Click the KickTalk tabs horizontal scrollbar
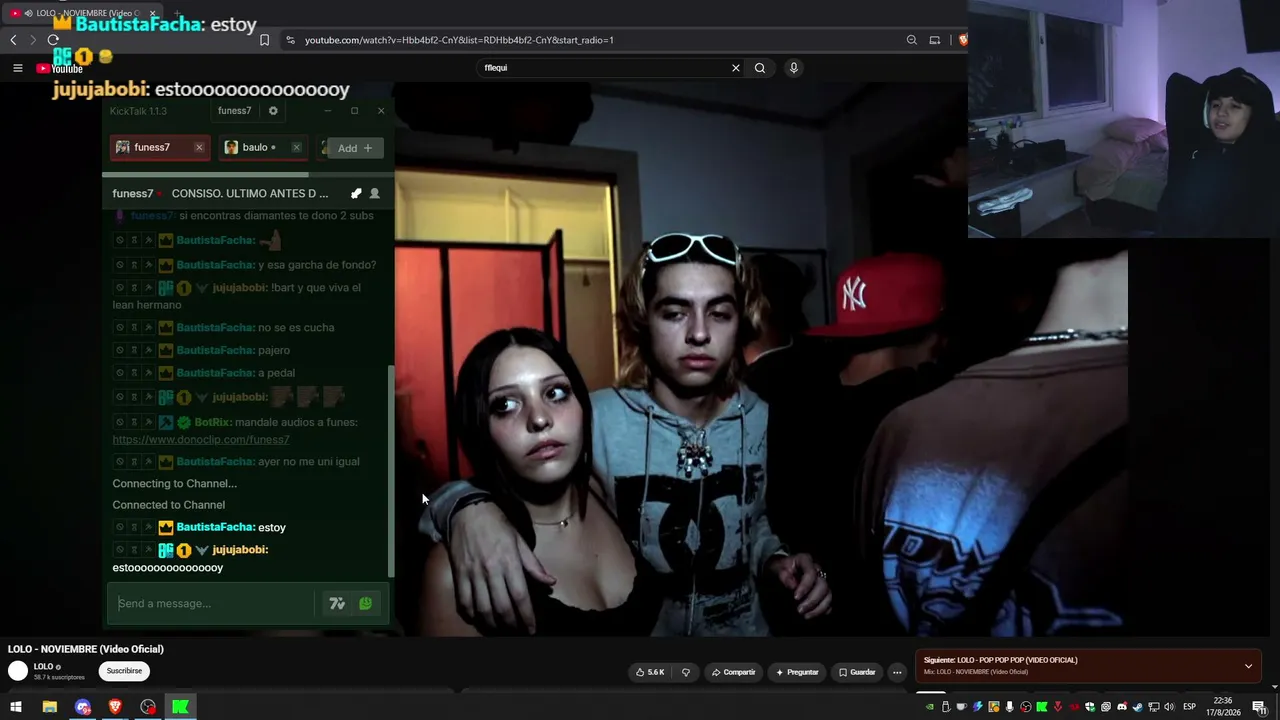 (205, 174)
